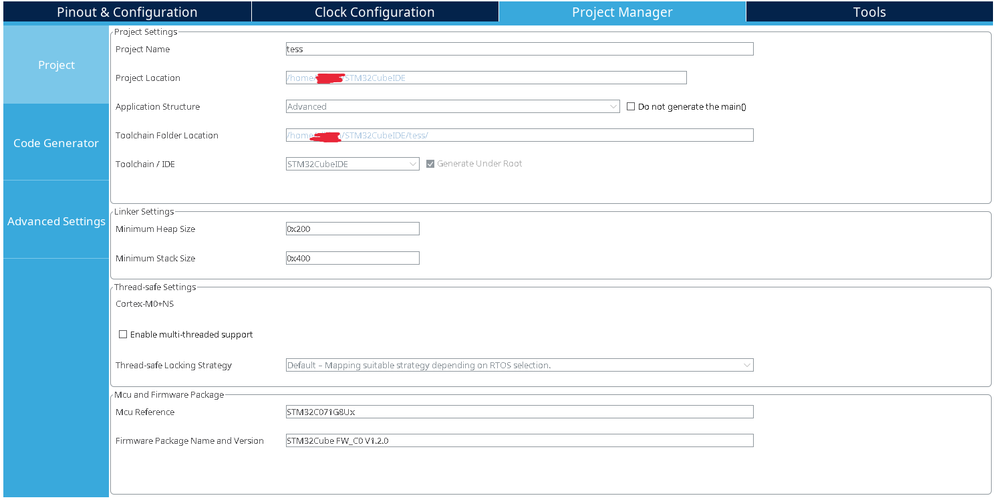The width and height of the screenshot is (999, 502).
Task: Click Firmware Package Name and Version label
Action: [x=189, y=440]
